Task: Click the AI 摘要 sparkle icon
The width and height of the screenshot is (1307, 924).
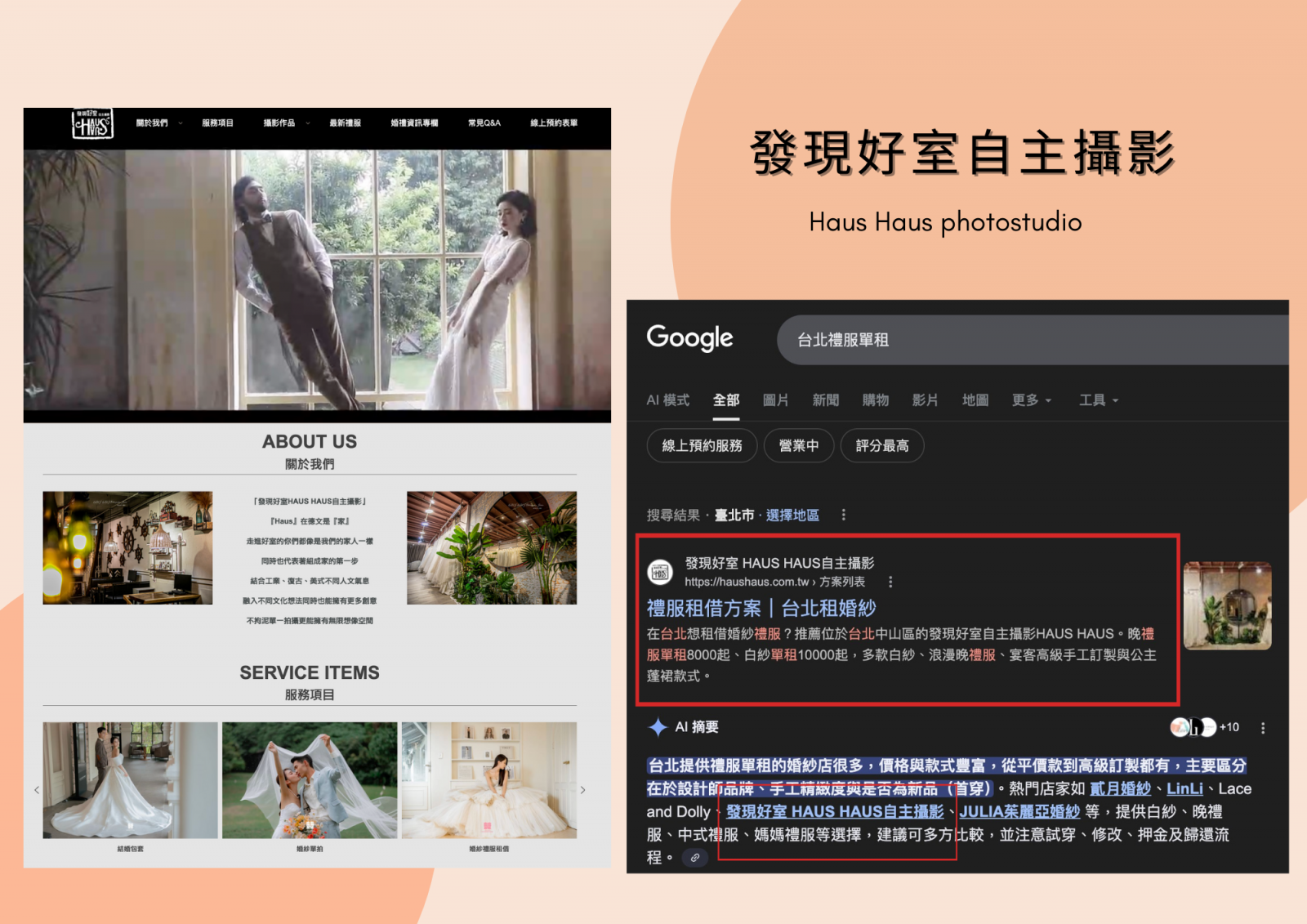Action: [658, 727]
